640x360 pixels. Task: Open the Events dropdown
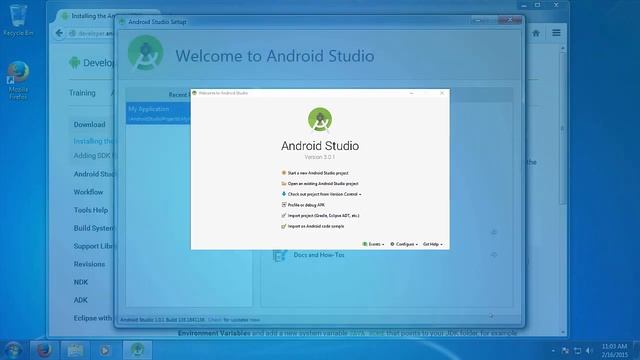click(373, 244)
